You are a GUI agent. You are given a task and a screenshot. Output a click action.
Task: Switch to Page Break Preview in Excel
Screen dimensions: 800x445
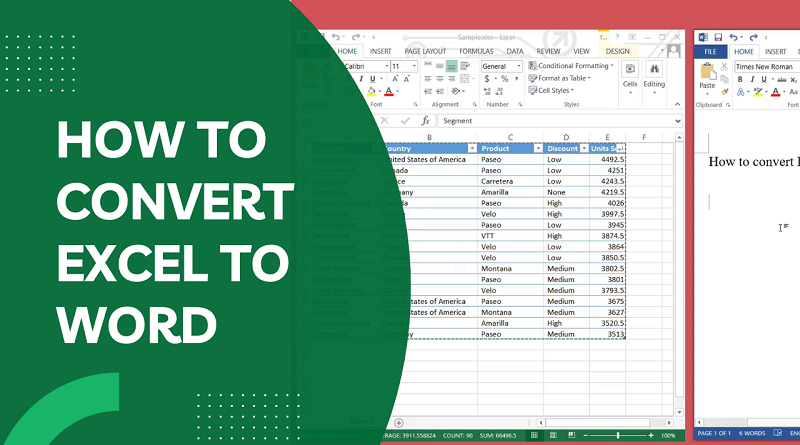click(571, 435)
